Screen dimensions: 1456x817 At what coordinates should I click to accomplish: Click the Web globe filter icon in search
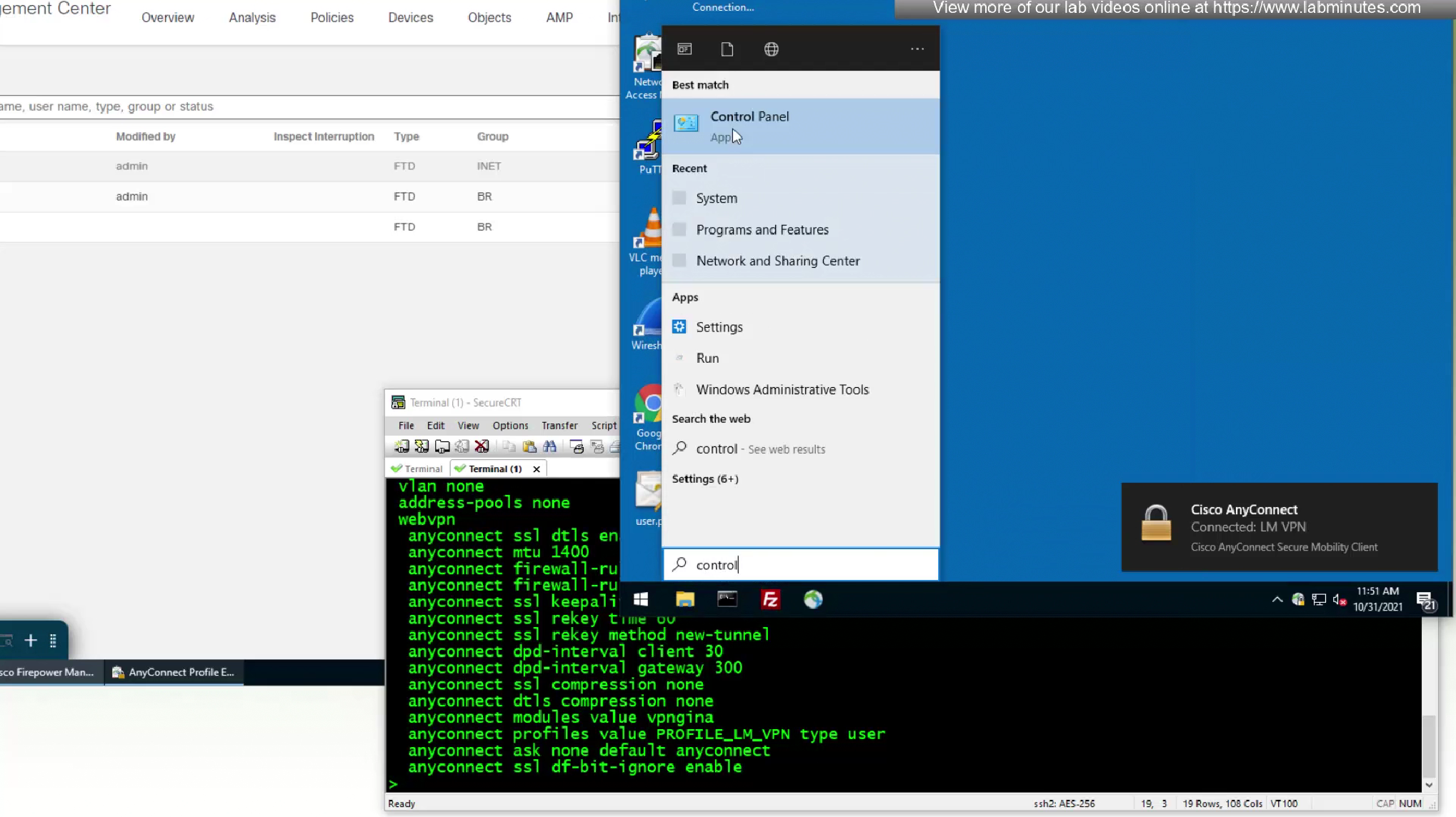click(x=772, y=49)
